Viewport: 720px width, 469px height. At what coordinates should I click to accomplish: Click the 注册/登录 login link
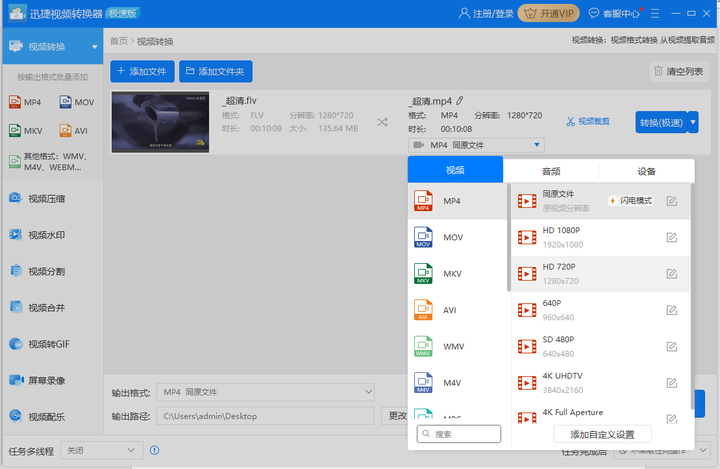(486, 13)
